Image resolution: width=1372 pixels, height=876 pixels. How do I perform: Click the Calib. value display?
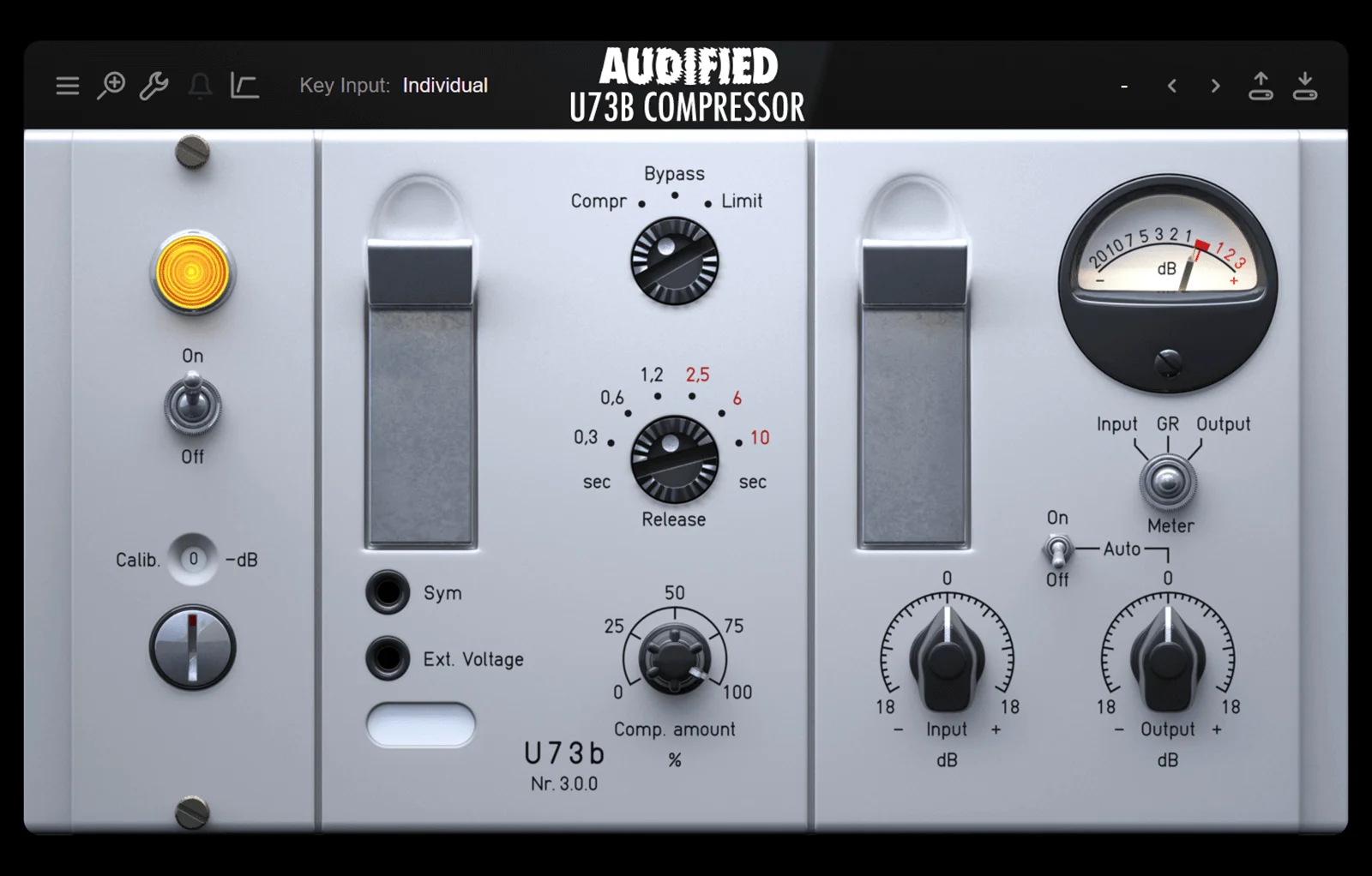(193, 559)
